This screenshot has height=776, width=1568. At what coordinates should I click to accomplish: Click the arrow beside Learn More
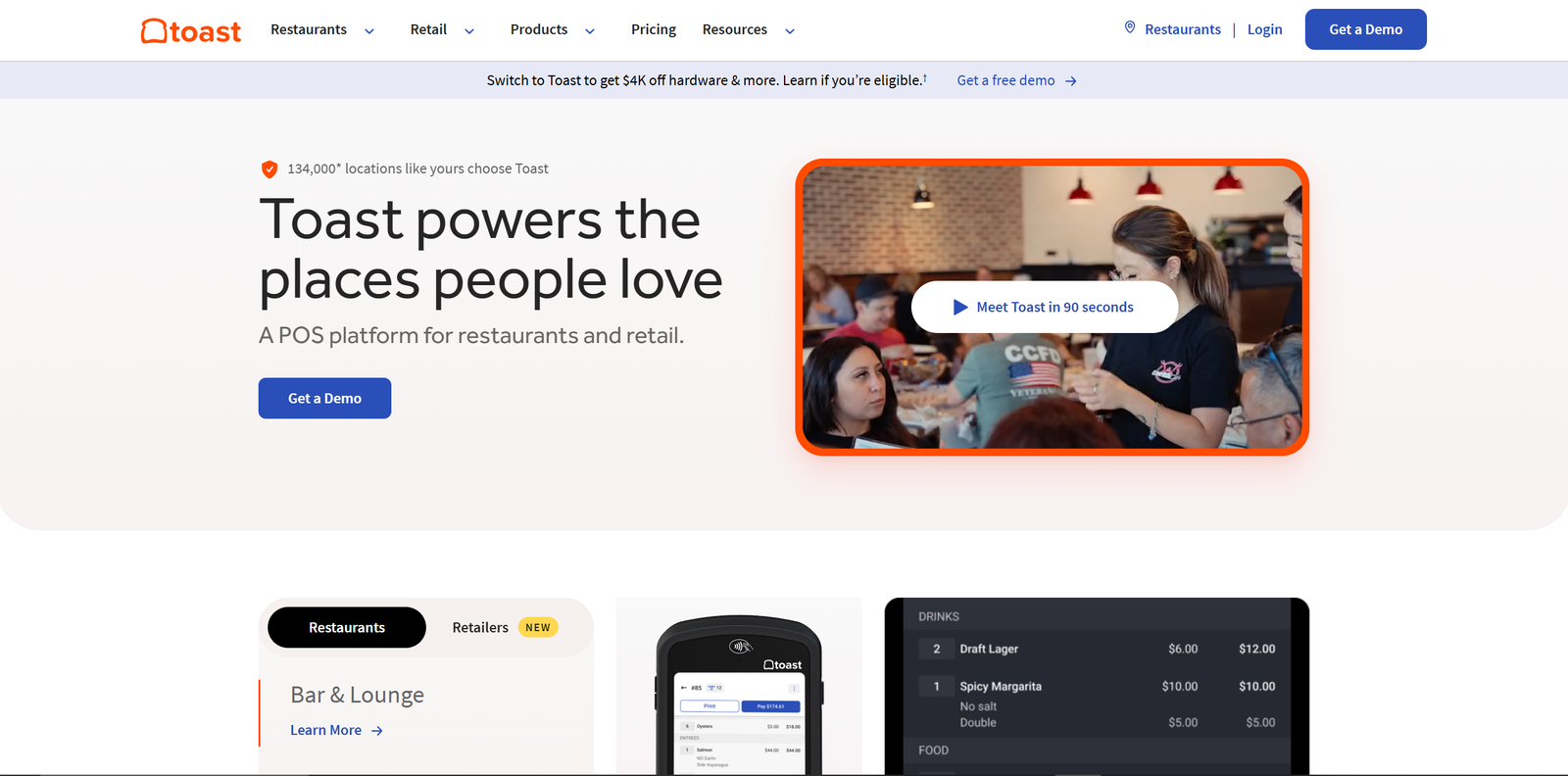coord(377,731)
